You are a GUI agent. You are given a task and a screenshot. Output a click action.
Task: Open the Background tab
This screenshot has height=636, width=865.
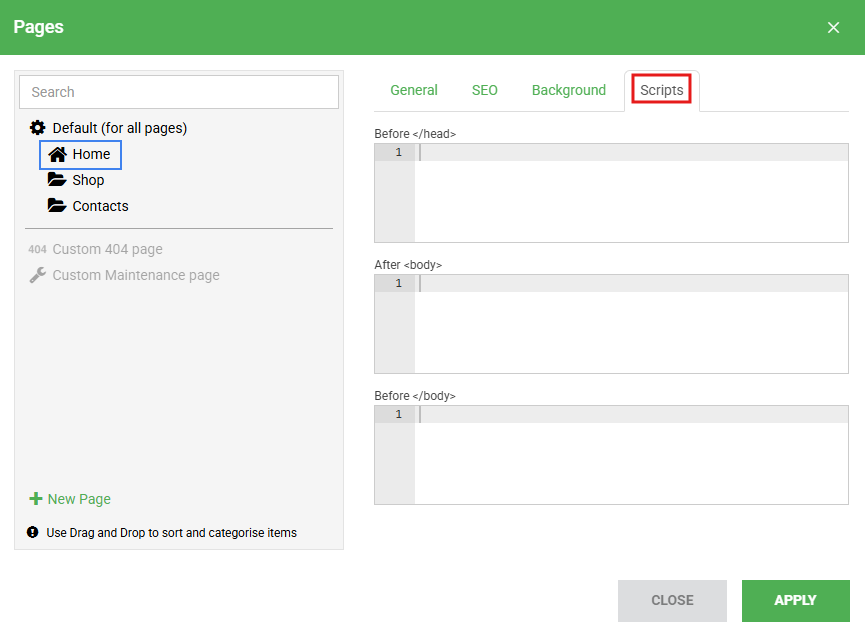(568, 90)
